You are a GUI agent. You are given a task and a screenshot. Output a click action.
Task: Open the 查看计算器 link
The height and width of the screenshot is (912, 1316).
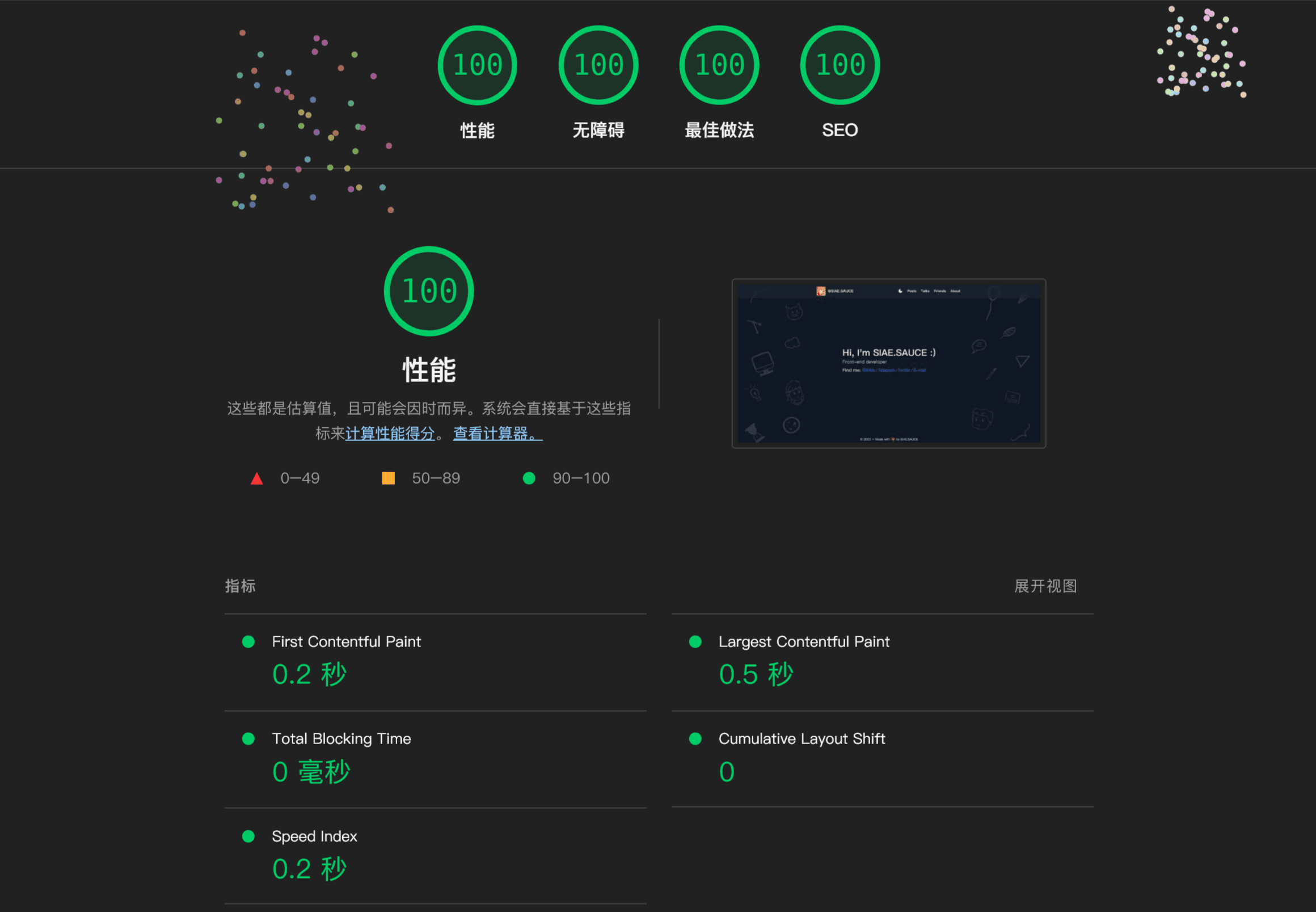coord(497,434)
